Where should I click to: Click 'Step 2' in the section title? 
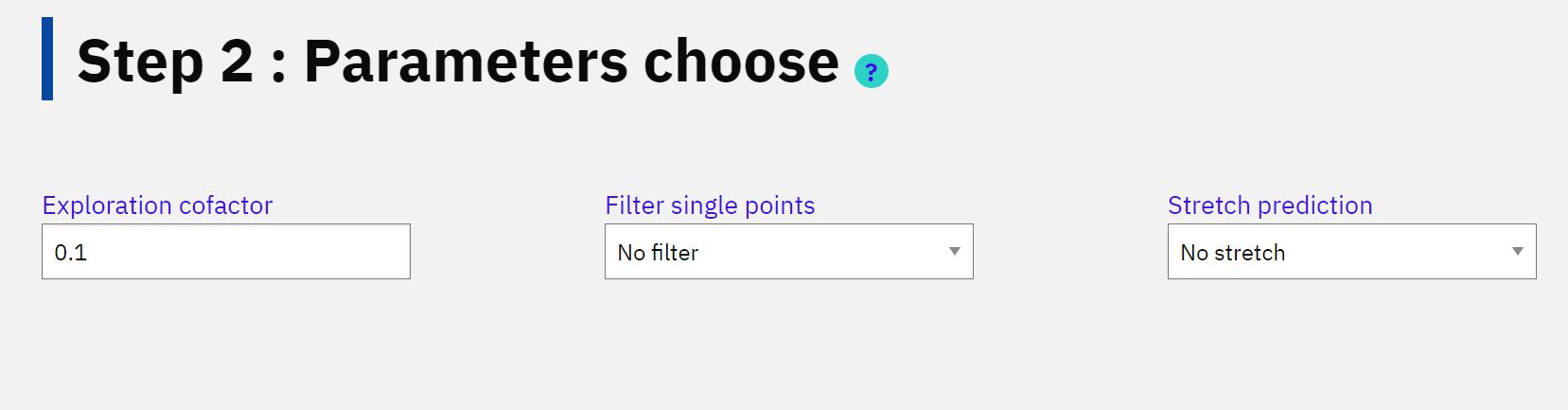pyautogui.click(x=166, y=62)
